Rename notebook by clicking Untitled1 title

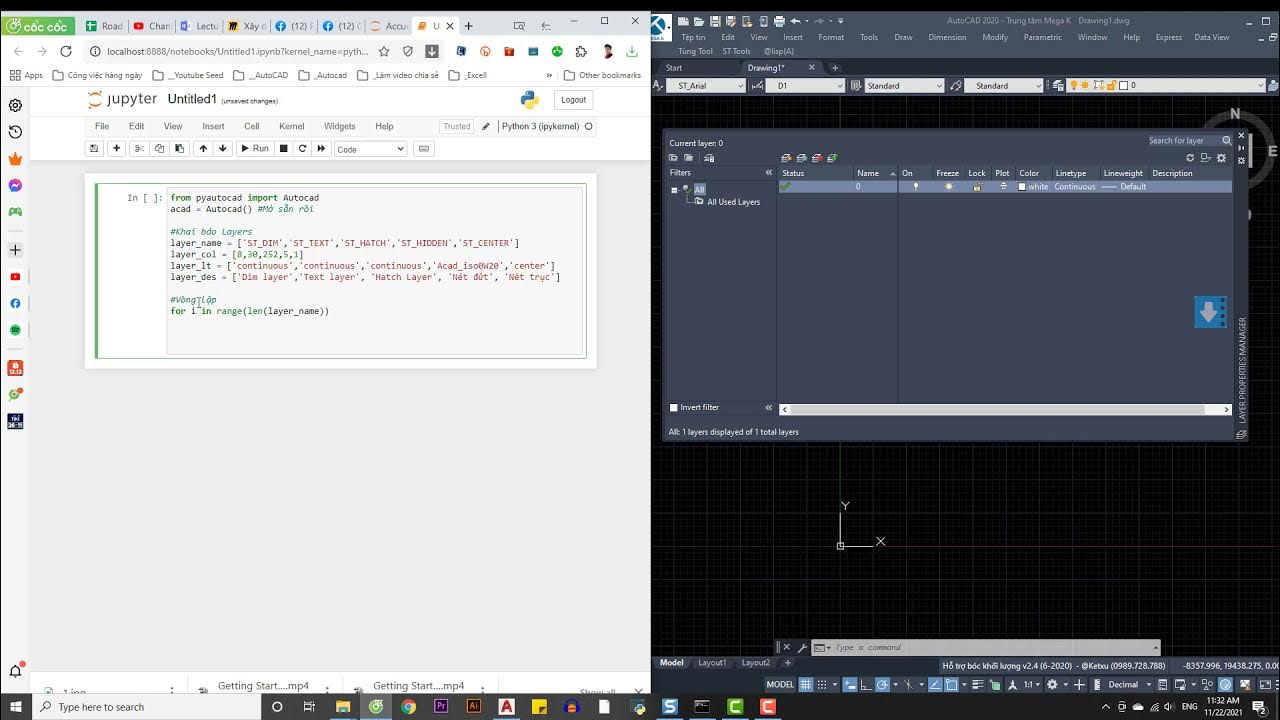[192, 99]
